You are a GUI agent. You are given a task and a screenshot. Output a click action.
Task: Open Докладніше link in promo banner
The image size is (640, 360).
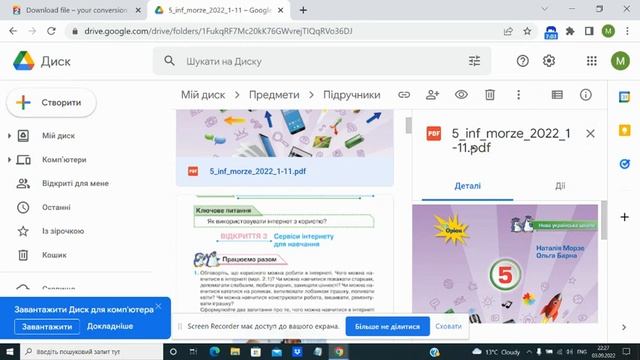pyautogui.click(x=110, y=326)
